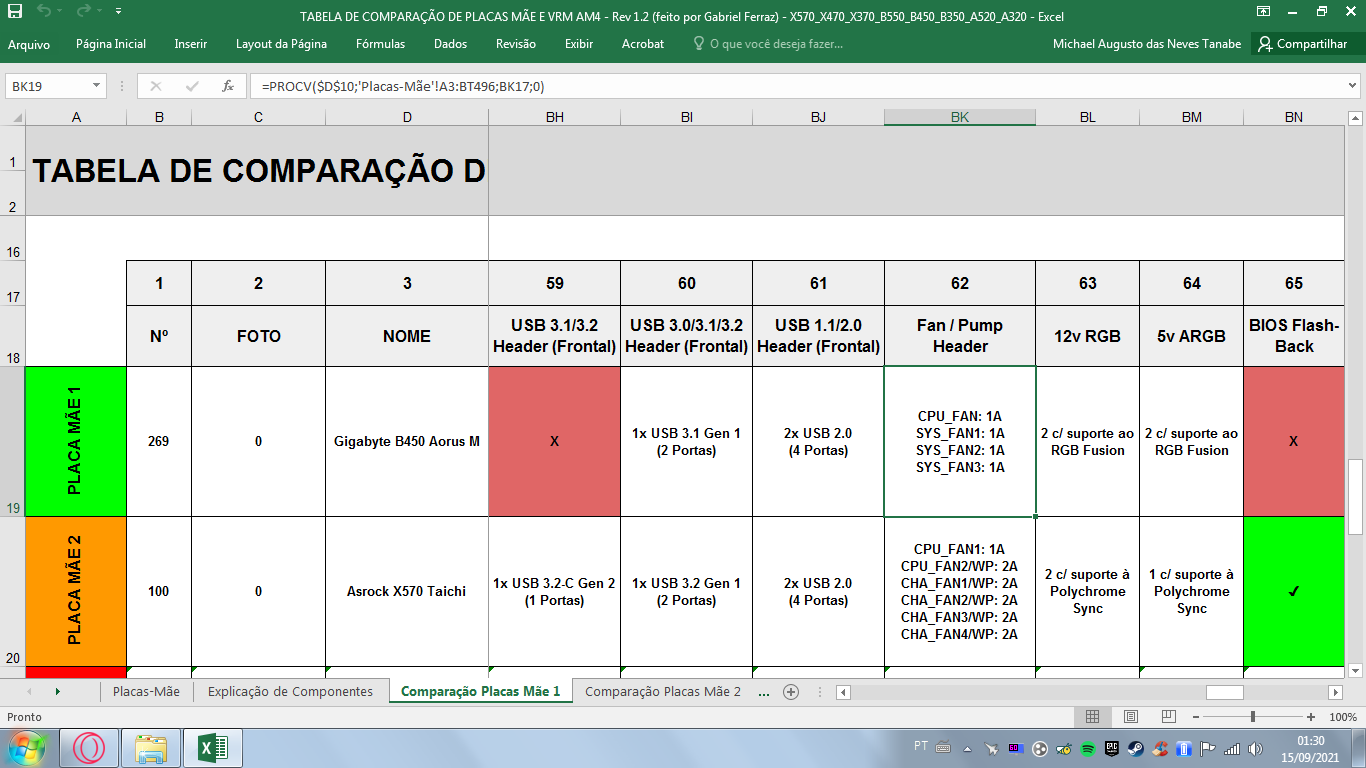The image size is (1366, 768).
Task: Open the Arquivo menu
Action: (x=29, y=44)
